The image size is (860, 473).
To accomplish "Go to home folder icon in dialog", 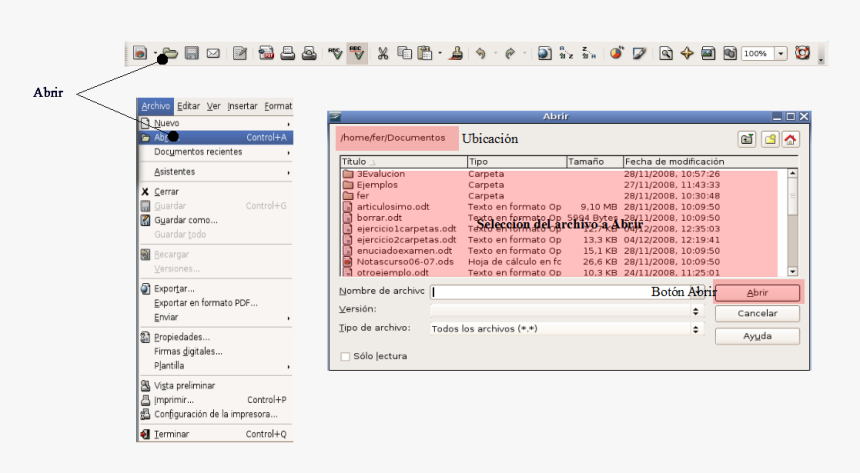I will click(x=791, y=139).
